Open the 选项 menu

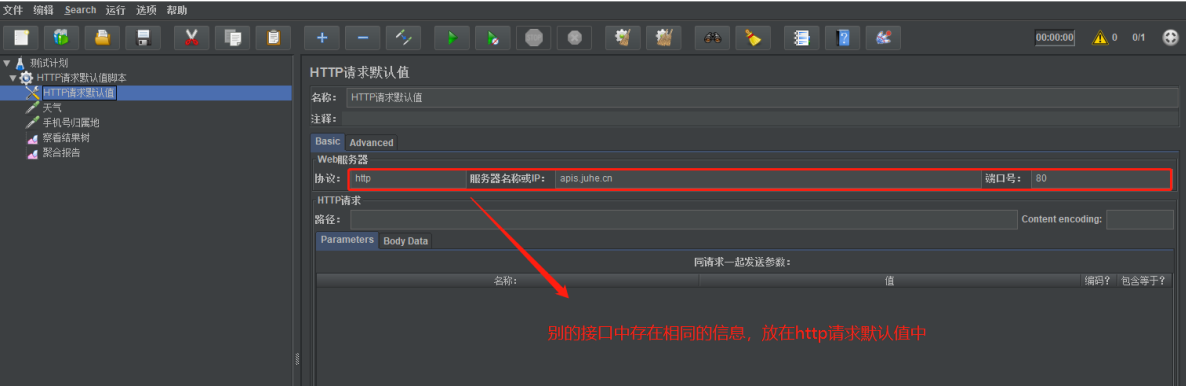pos(146,10)
